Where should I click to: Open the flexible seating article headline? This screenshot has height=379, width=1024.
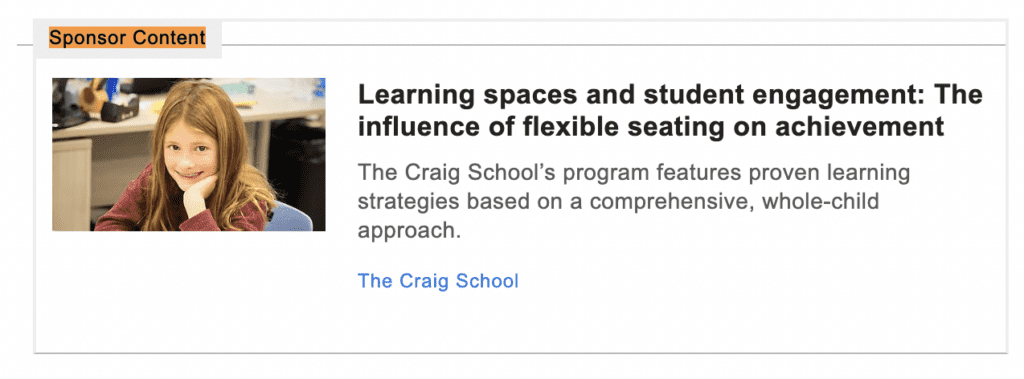pyautogui.click(x=670, y=111)
